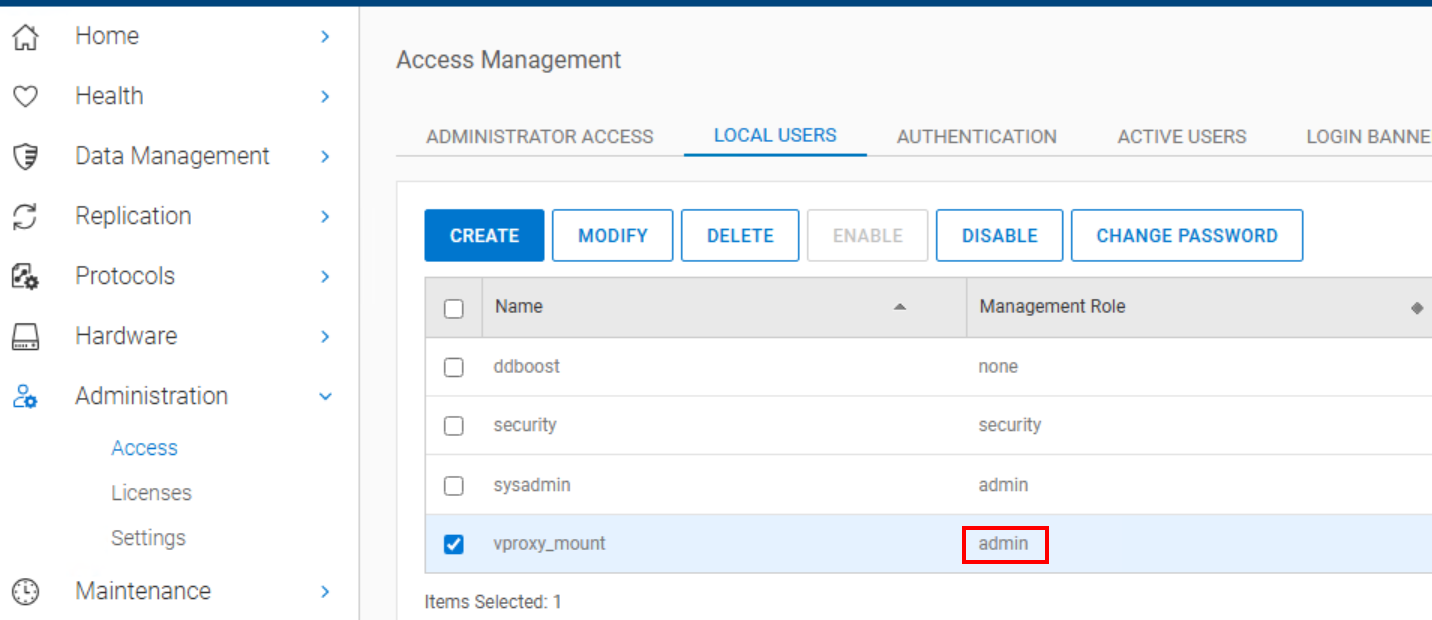Click the Administration user-gear icon

[25, 397]
